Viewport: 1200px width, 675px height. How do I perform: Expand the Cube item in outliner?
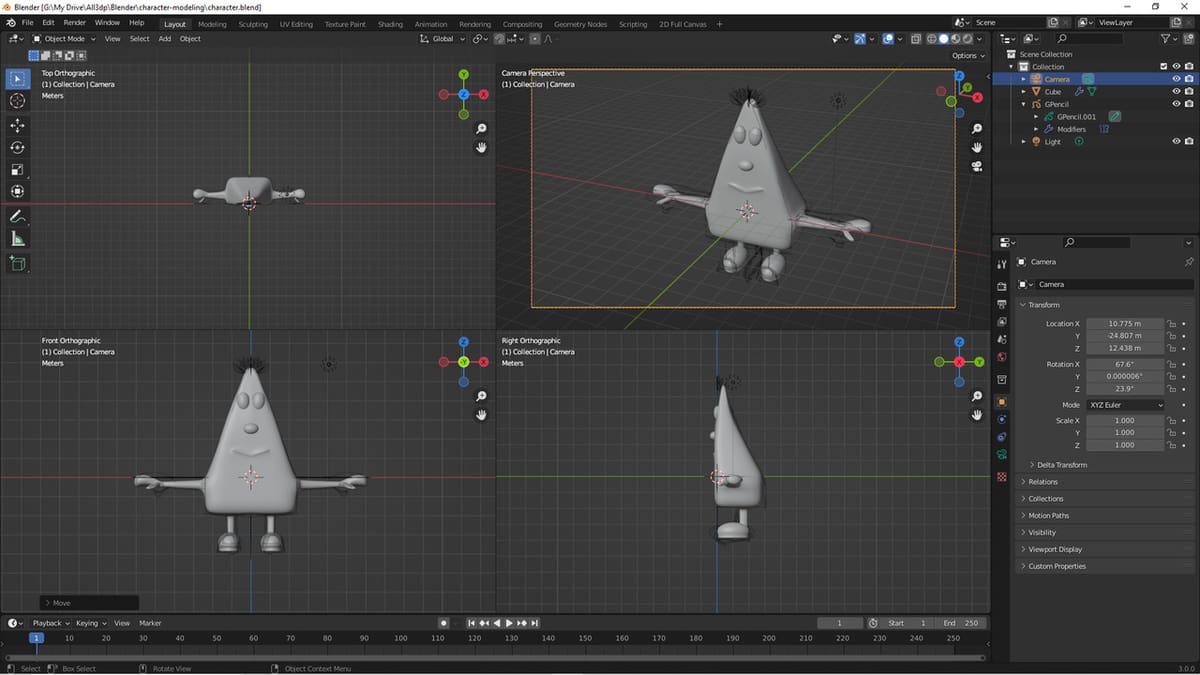1023,92
